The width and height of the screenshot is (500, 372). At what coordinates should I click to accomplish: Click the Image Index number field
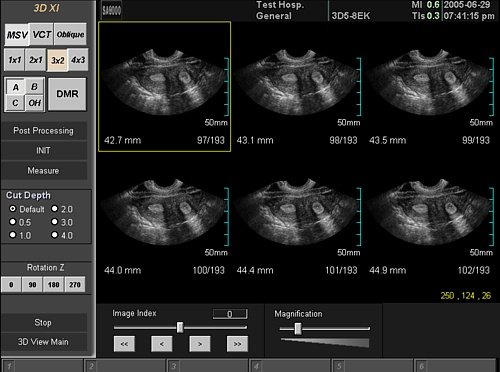pos(230,314)
